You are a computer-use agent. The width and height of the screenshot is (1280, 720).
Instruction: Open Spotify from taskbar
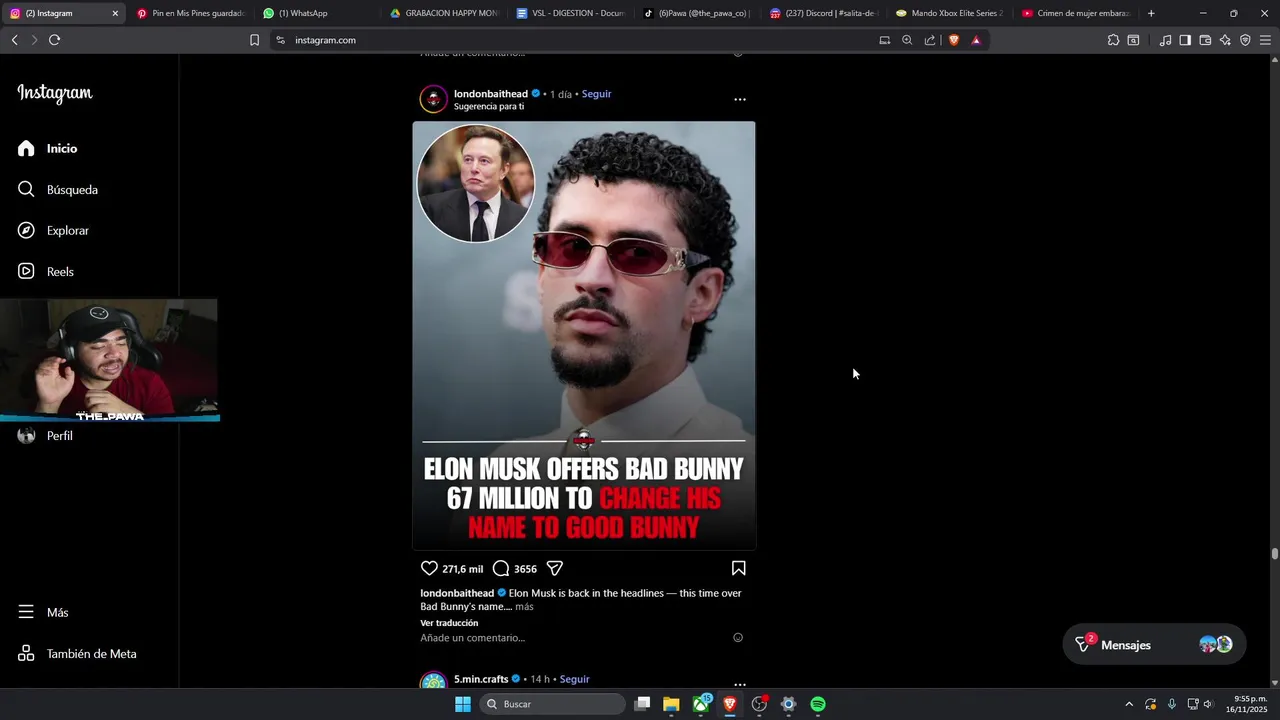(x=818, y=704)
